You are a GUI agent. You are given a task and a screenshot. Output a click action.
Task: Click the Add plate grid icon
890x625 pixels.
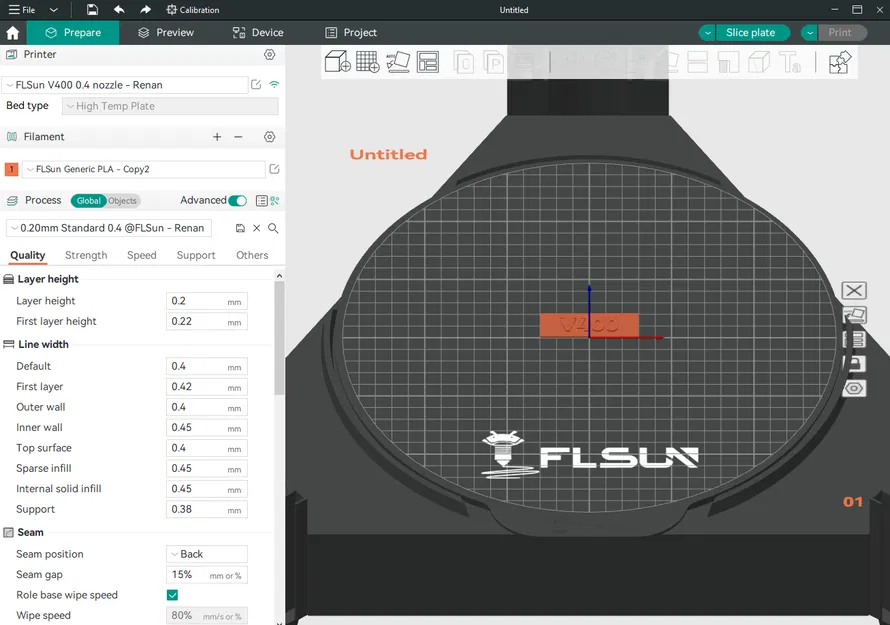367,61
